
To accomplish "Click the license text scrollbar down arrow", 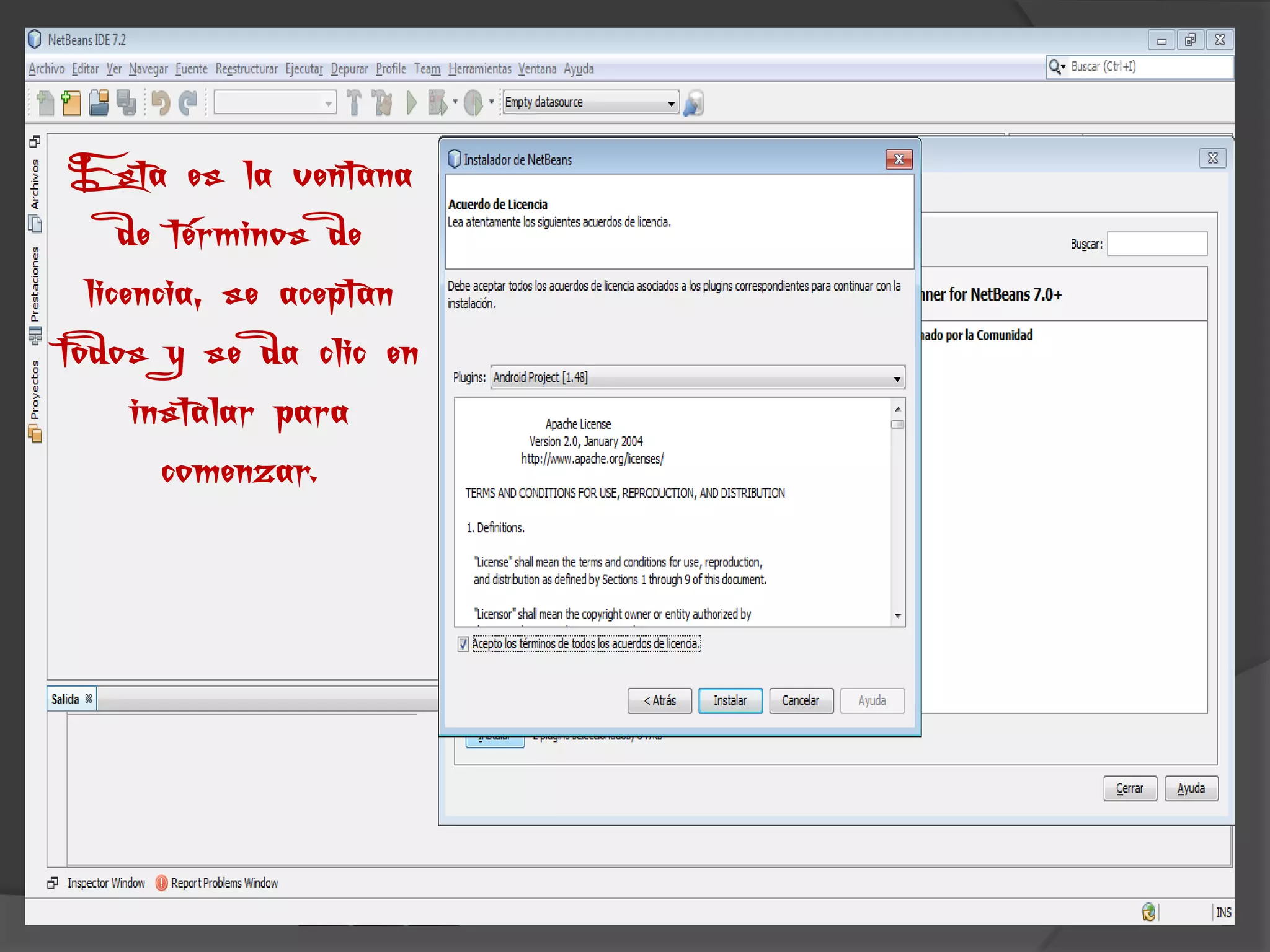I will click(x=897, y=616).
